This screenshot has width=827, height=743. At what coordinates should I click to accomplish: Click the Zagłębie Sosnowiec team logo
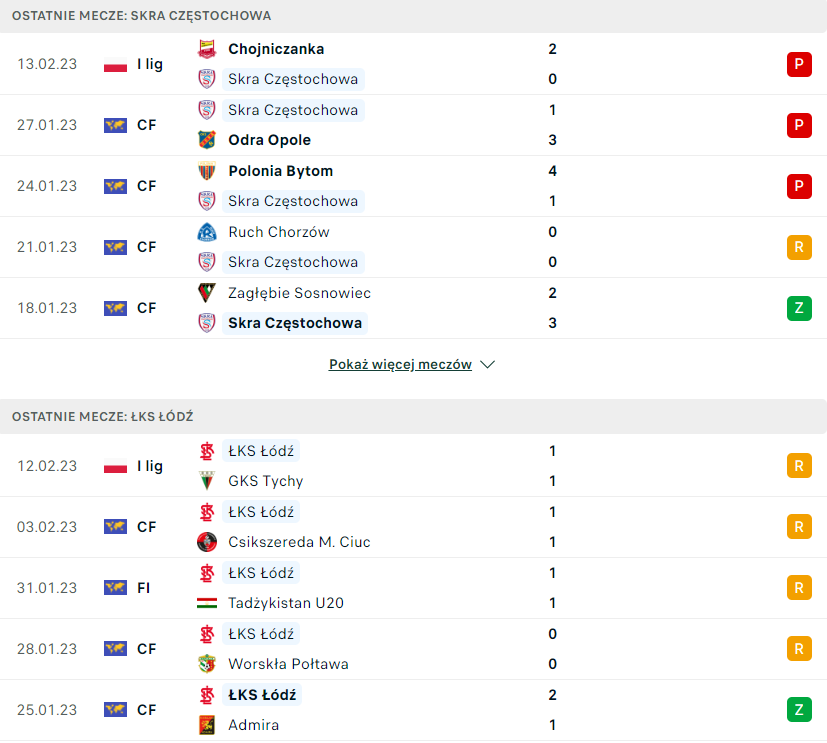coord(207,293)
